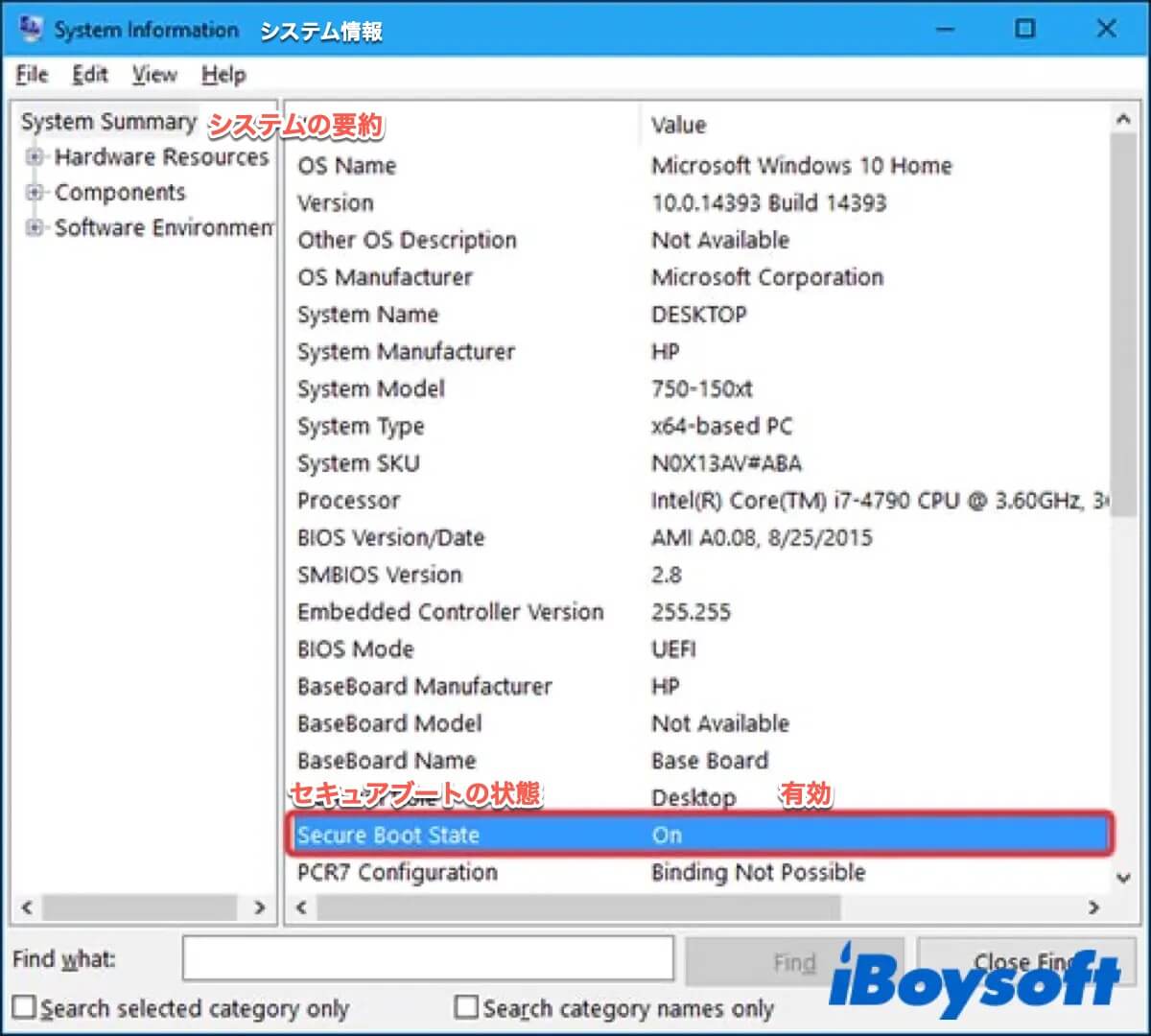The height and width of the screenshot is (1036, 1151).
Task: Select the 'Processor' row
Action: (x=699, y=500)
